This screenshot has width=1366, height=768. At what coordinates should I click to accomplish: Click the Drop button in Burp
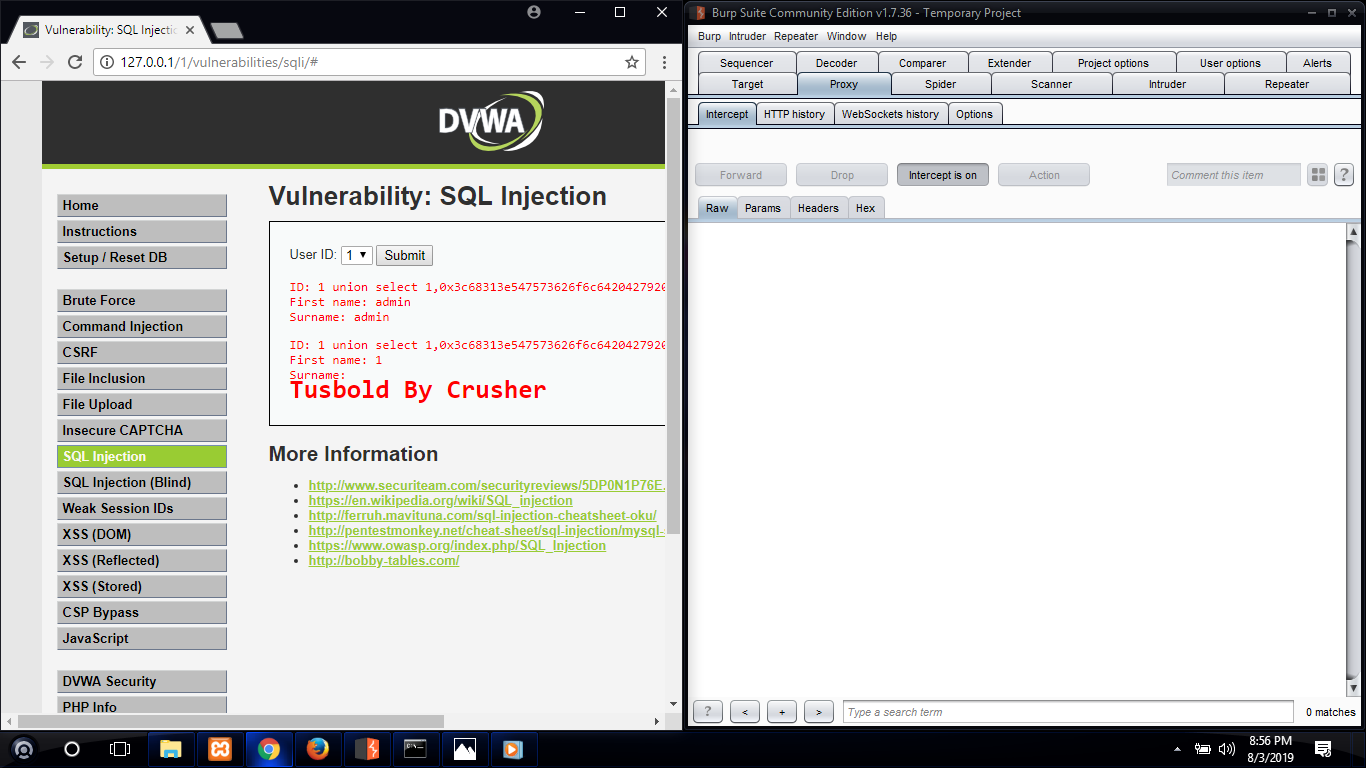pos(842,175)
